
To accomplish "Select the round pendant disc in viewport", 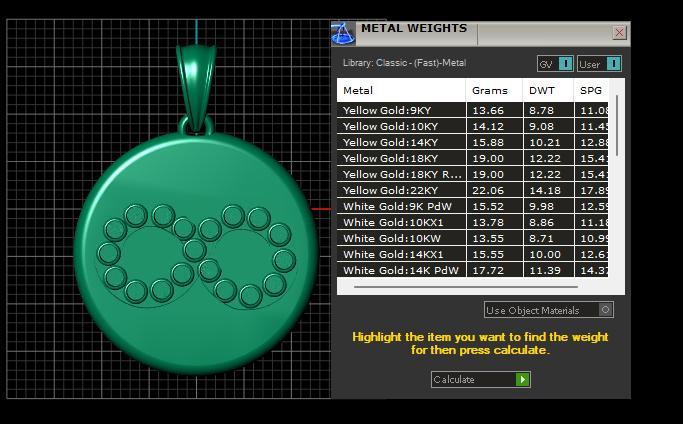I will coord(196,253).
